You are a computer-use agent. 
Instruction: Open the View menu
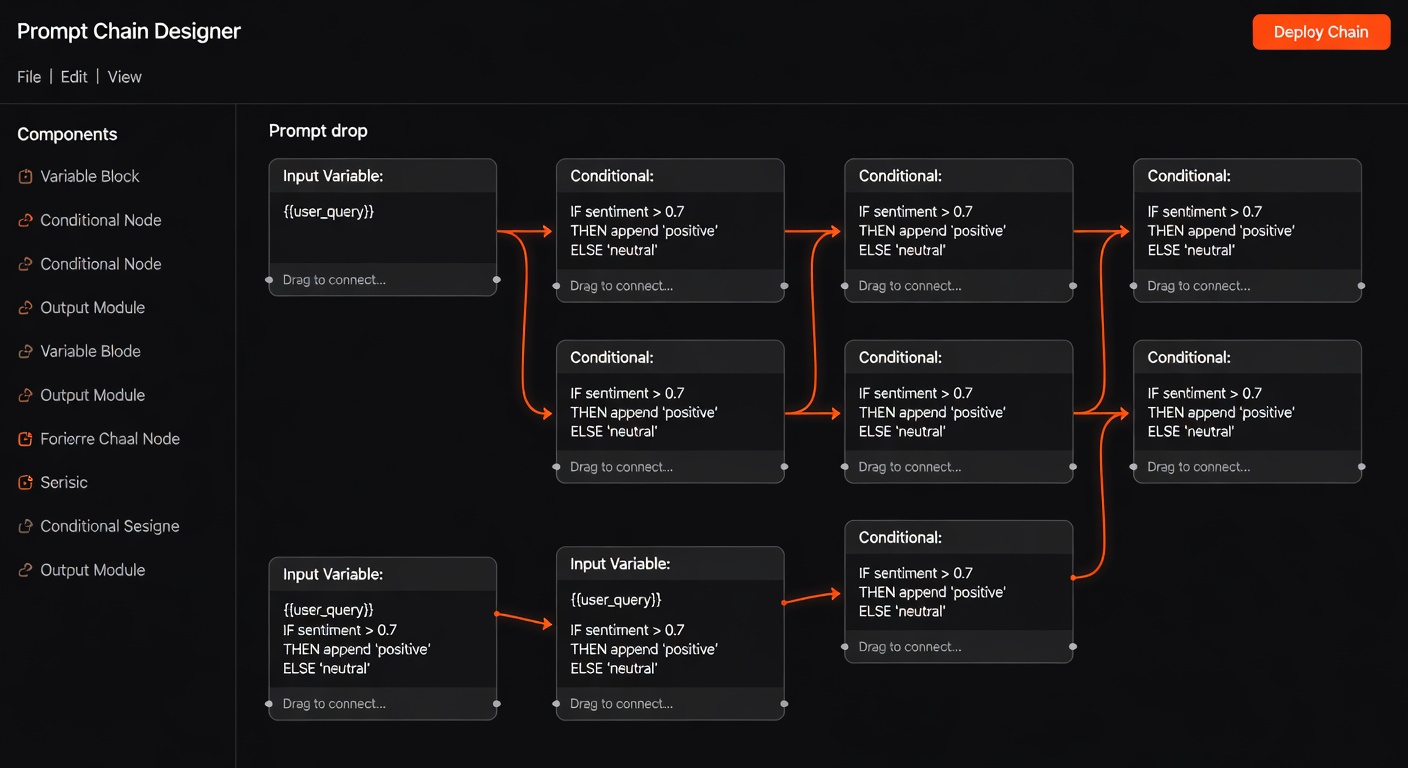(124, 77)
